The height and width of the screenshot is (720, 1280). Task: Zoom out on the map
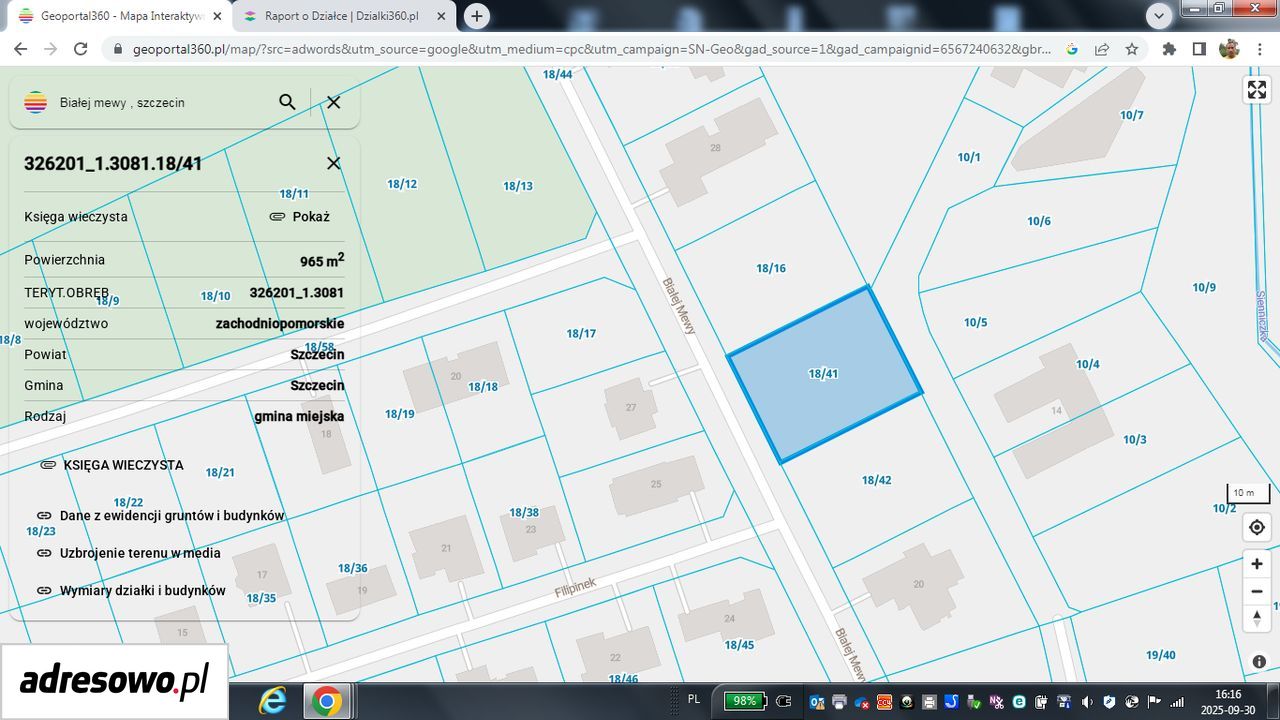(1257, 591)
